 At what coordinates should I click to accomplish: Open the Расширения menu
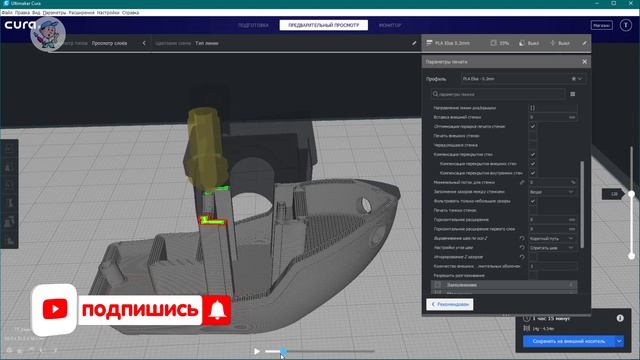tap(81, 13)
